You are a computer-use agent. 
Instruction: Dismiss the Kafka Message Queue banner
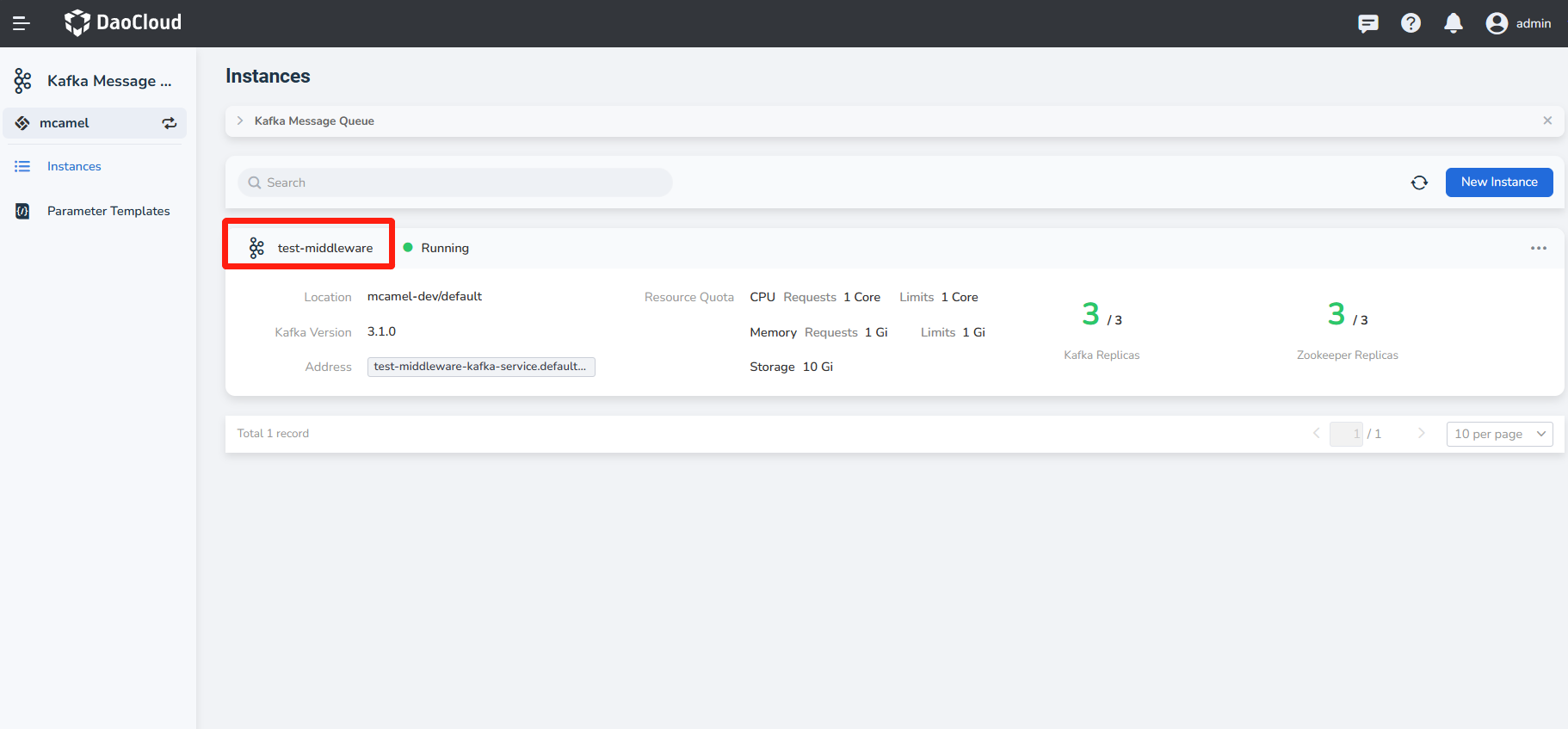click(x=1546, y=120)
